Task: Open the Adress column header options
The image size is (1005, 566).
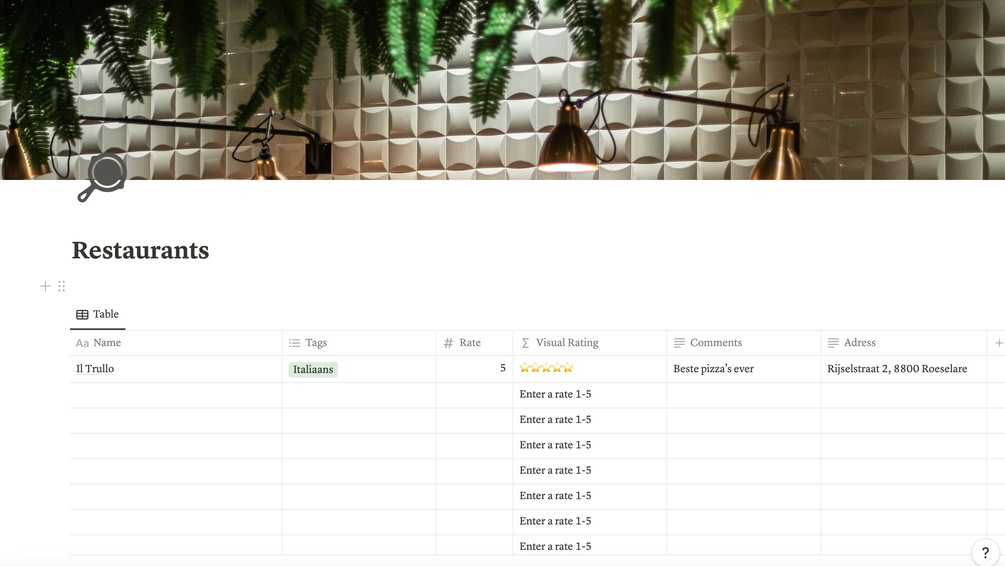Action: tap(904, 343)
